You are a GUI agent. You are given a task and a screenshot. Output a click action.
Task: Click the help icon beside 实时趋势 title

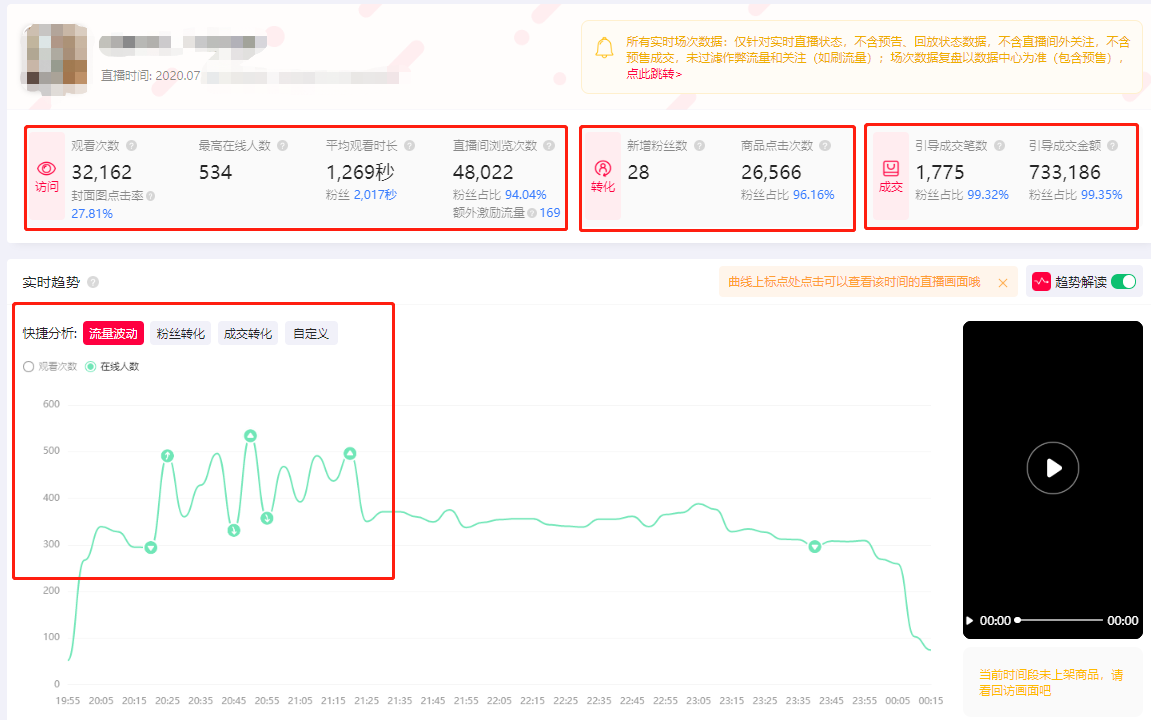(93, 283)
